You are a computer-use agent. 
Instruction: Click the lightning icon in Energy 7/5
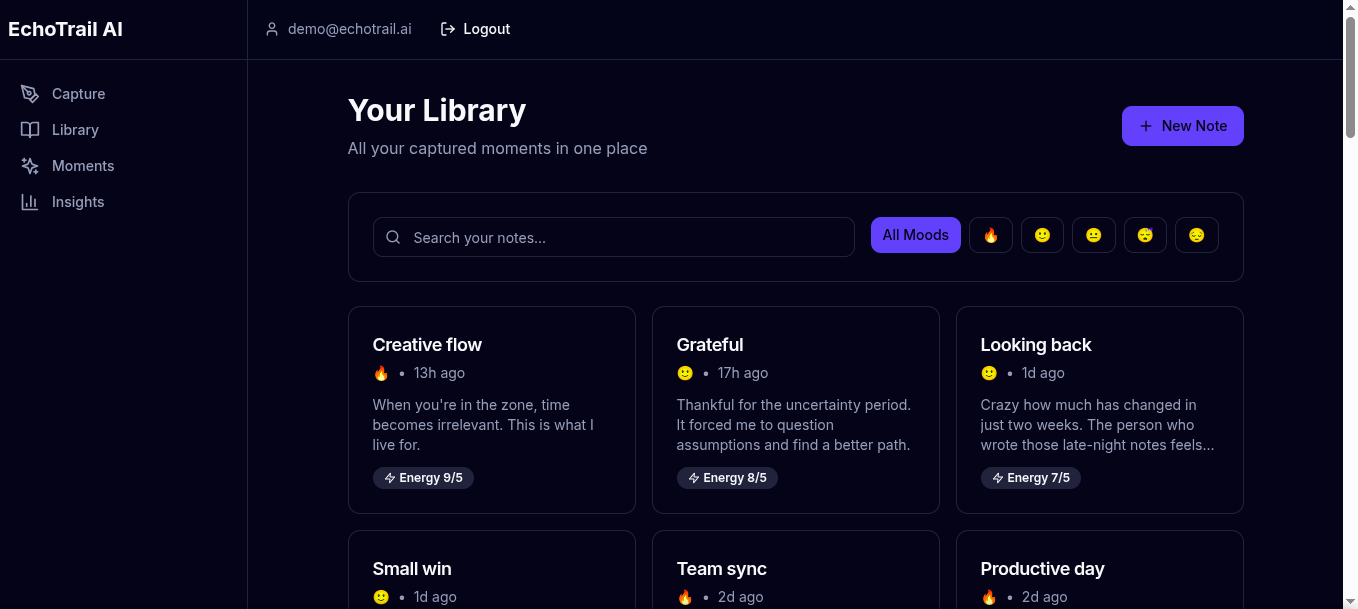(998, 478)
